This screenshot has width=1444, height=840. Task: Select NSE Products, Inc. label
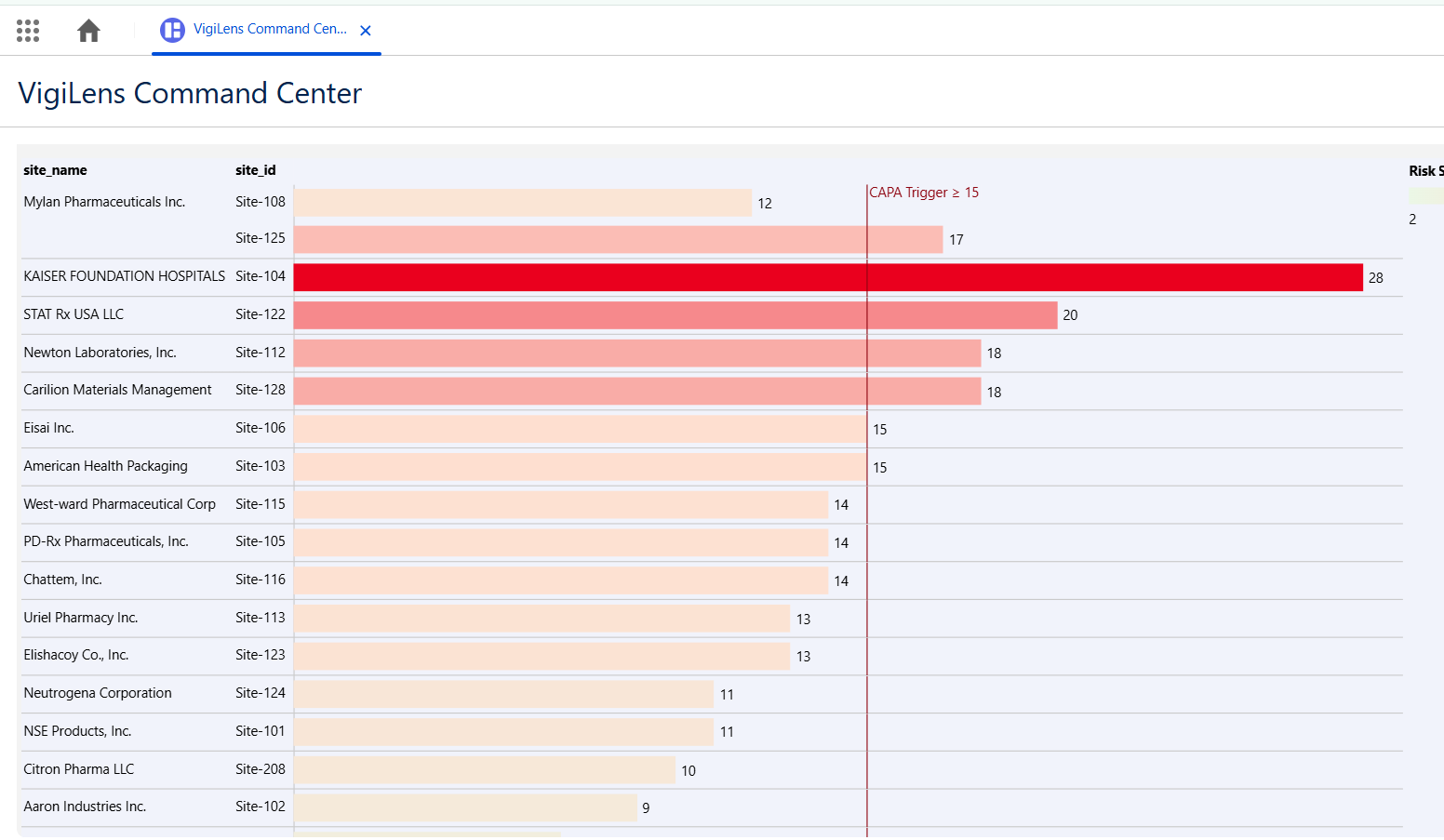[77, 731]
